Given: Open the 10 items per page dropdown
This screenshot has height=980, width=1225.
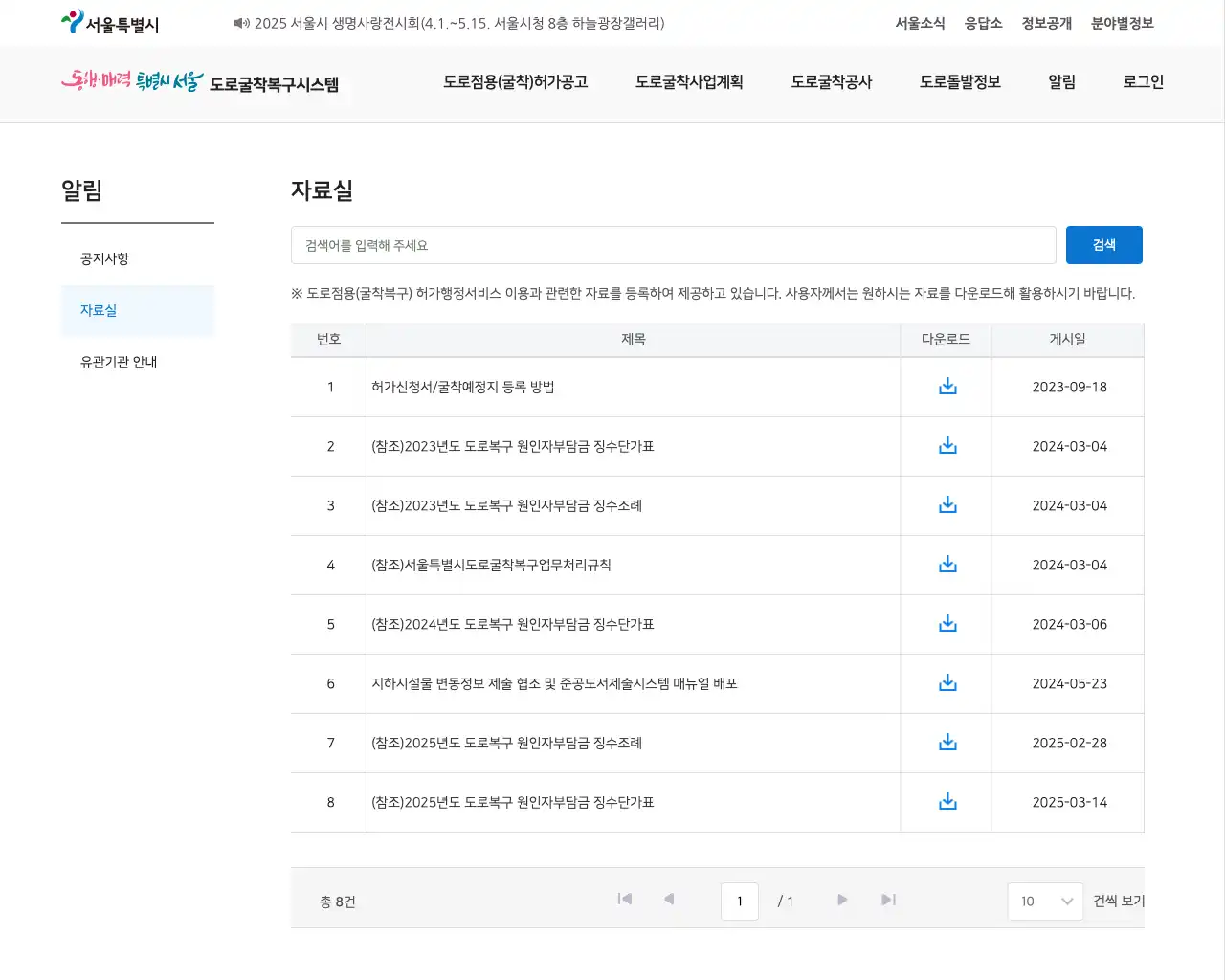Looking at the screenshot, I should [x=1045, y=902].
